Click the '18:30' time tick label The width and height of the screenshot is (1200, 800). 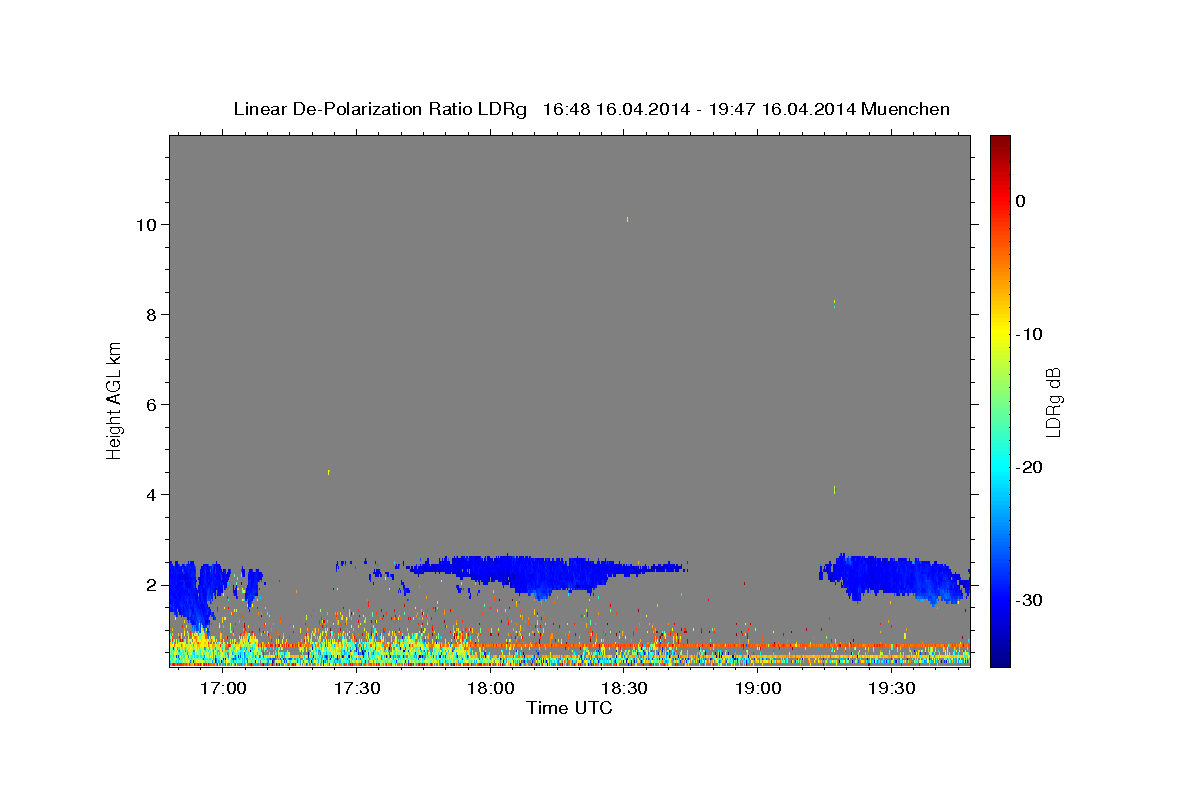(625, 689)
